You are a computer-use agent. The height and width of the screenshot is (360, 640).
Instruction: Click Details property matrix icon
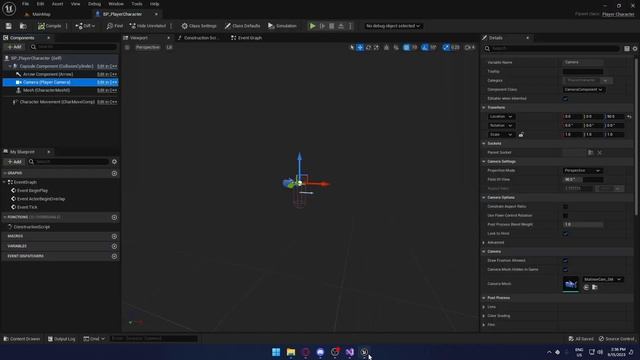click(x=627, y=49)
